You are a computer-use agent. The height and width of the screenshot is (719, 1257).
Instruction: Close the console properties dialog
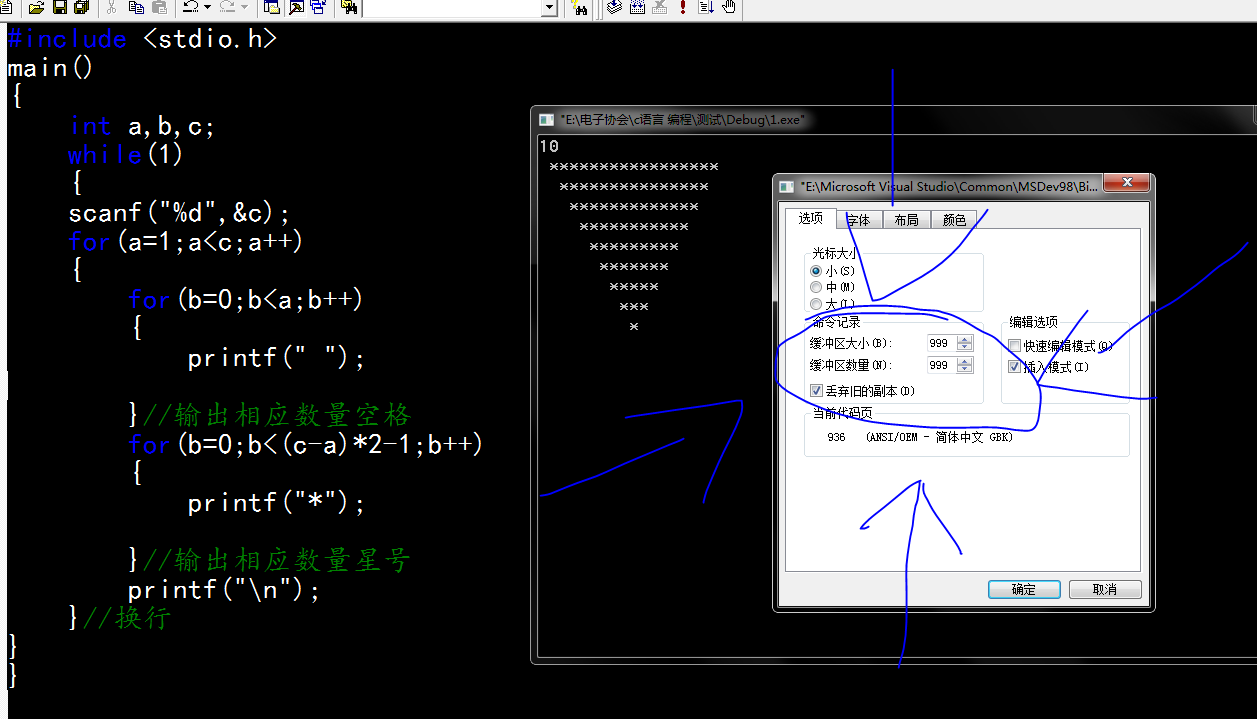(x=1126, y=184)
